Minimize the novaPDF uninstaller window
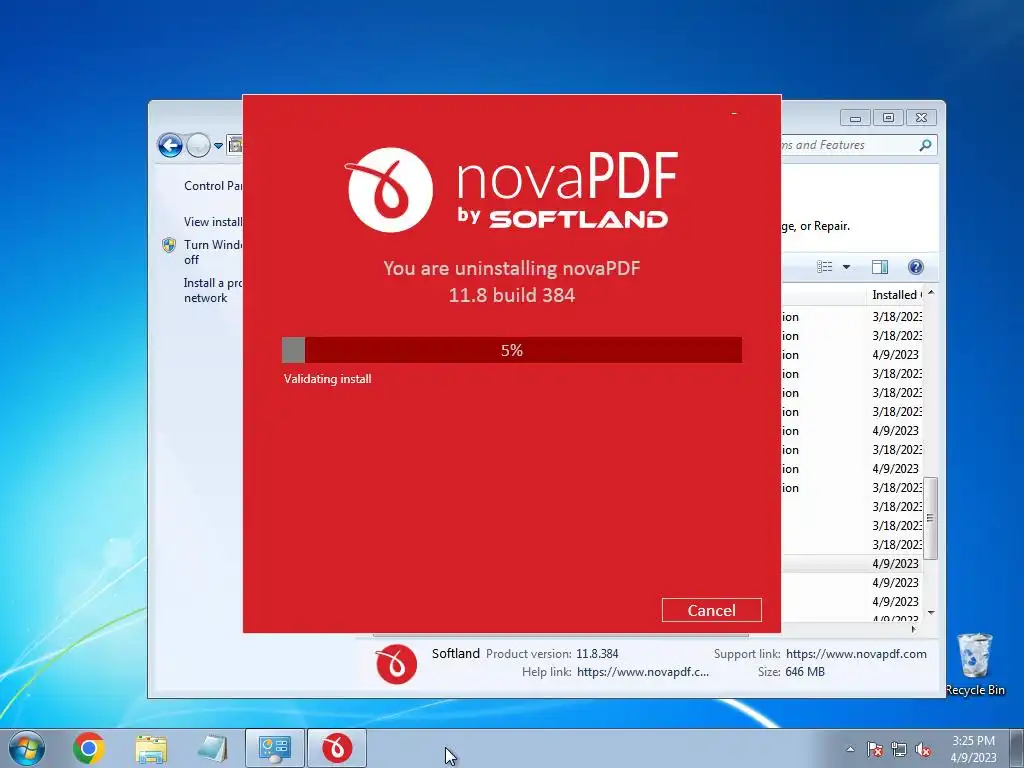 [x=734, y=114]
